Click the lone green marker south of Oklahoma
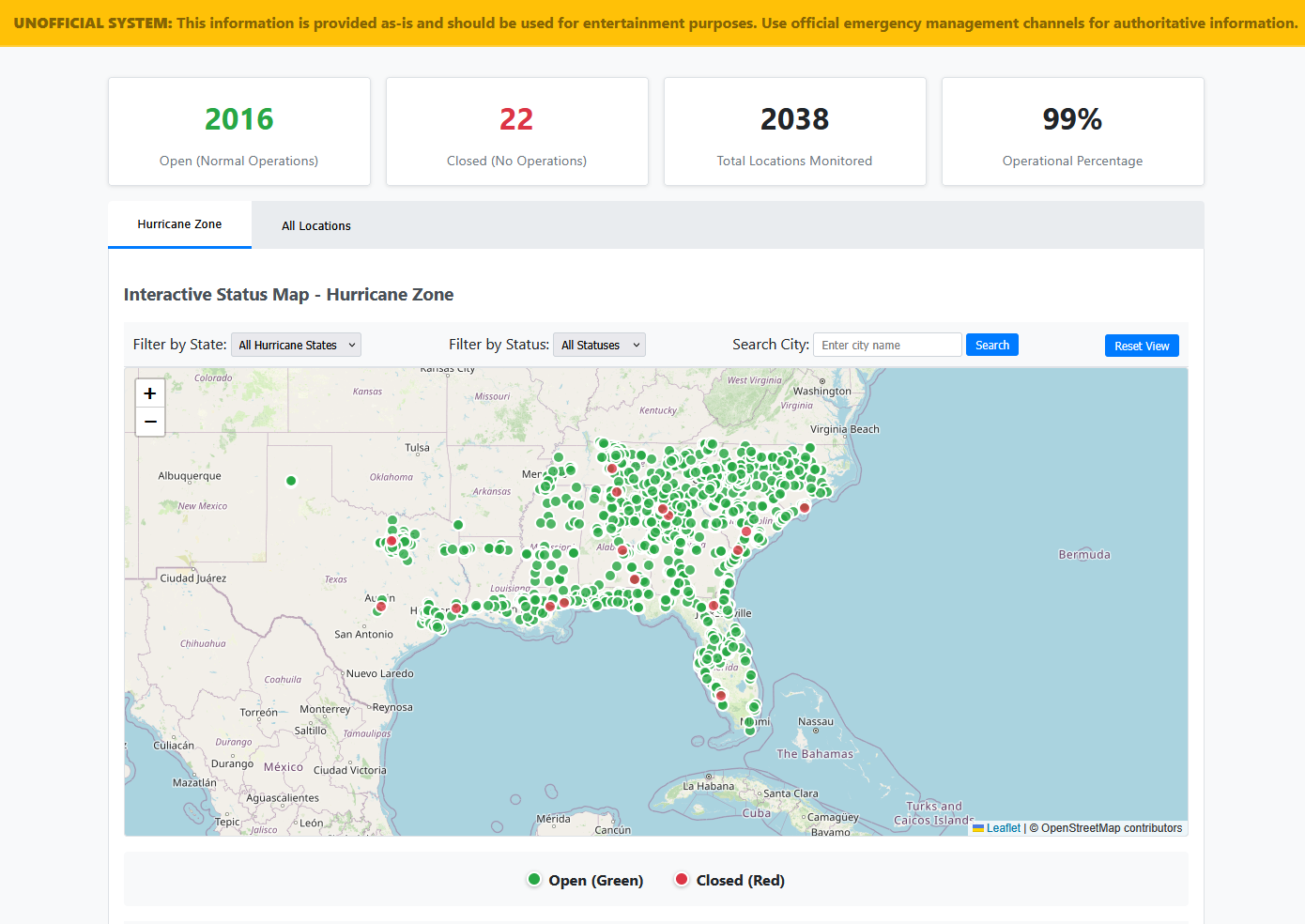 pyautogui.click(x=458, y=525)
